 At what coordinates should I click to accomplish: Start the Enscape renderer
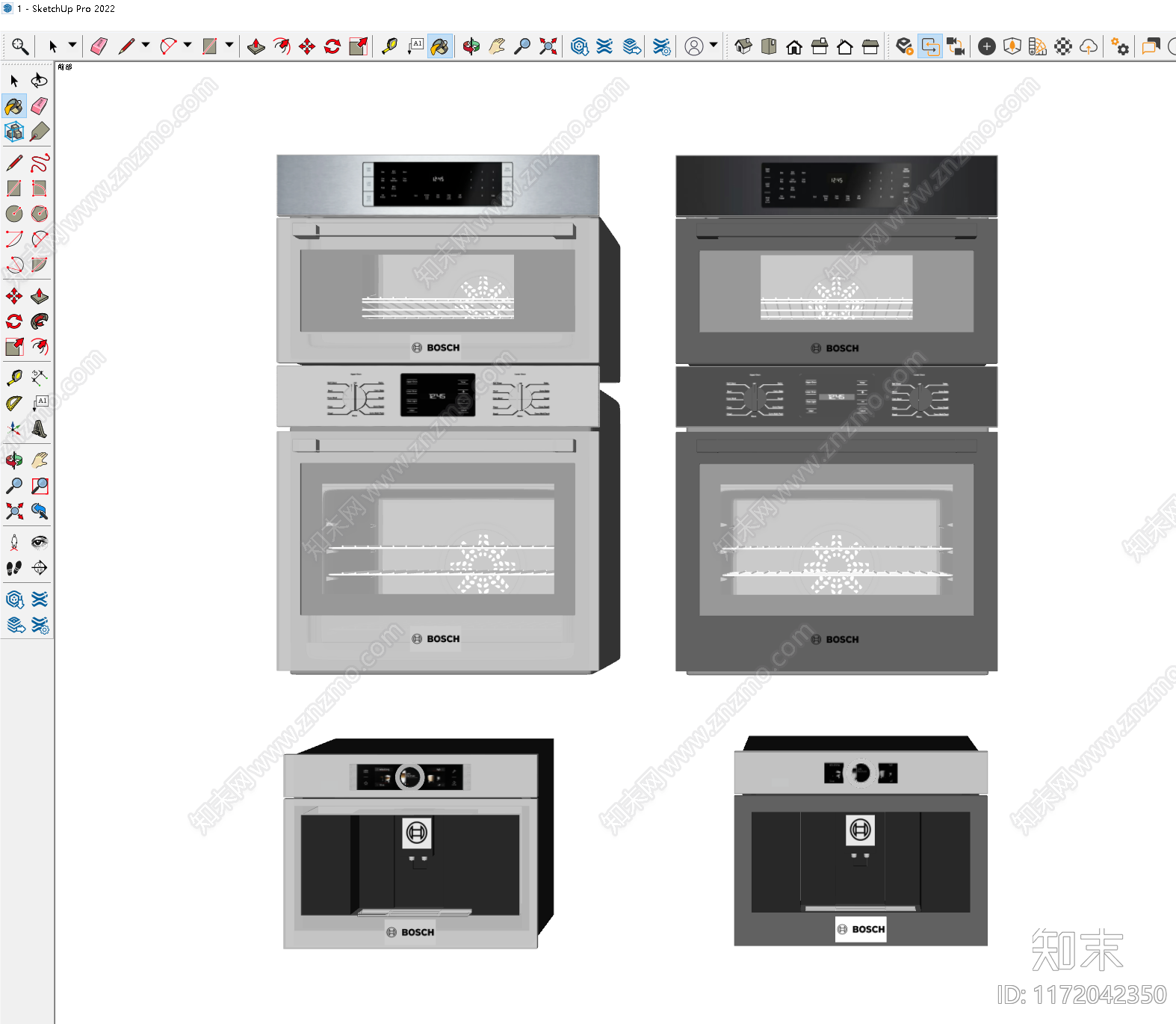pyautogui.click(x=905, y=46)
